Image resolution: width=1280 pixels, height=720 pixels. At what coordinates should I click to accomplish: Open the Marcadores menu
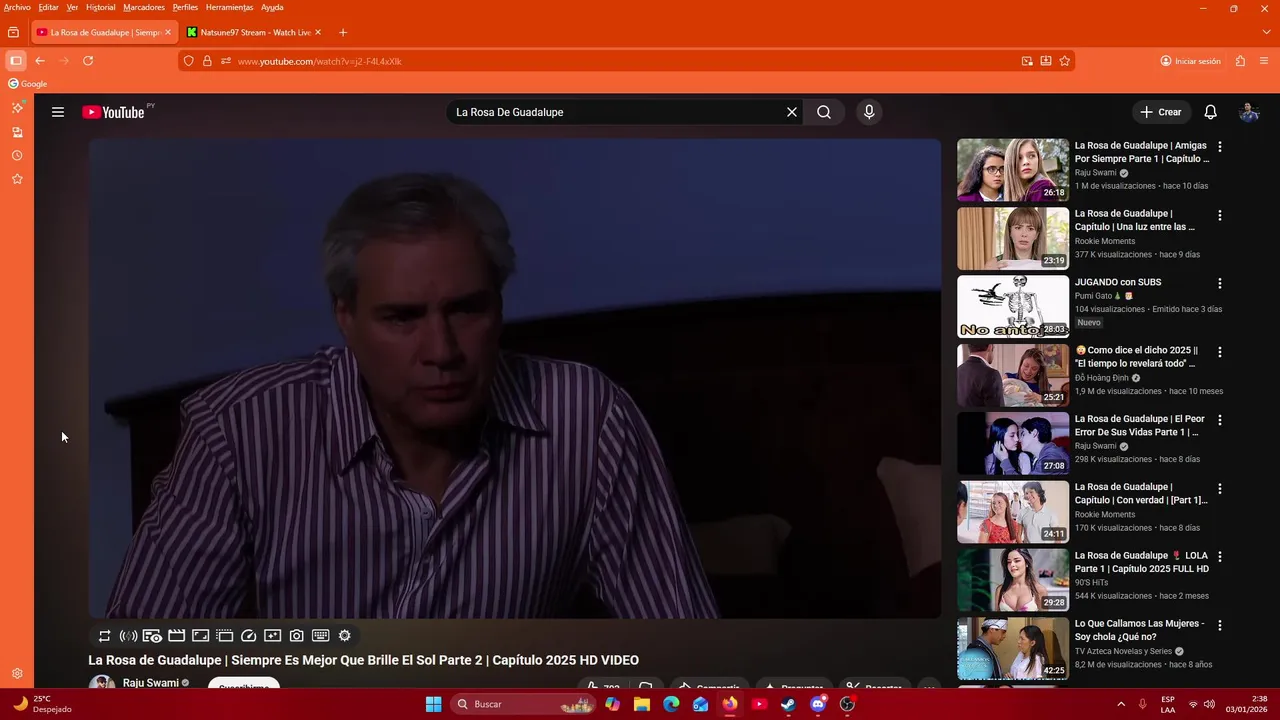point(144,7)
